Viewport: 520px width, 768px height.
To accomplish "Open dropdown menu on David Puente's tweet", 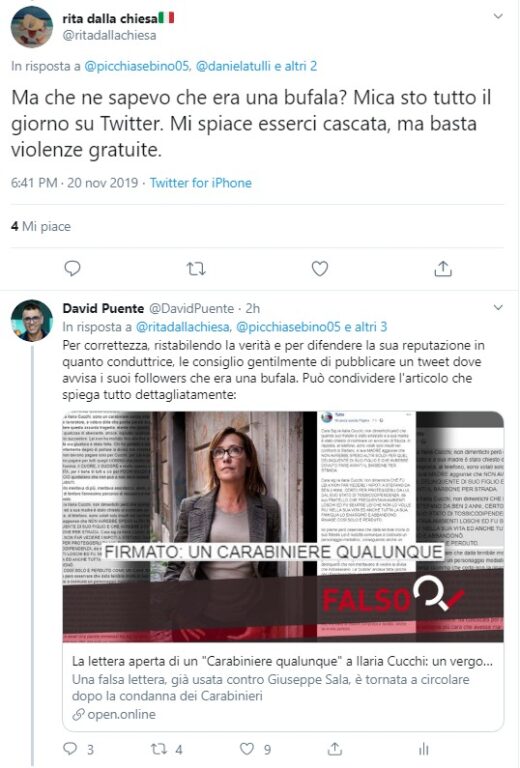I will [498, 308].
